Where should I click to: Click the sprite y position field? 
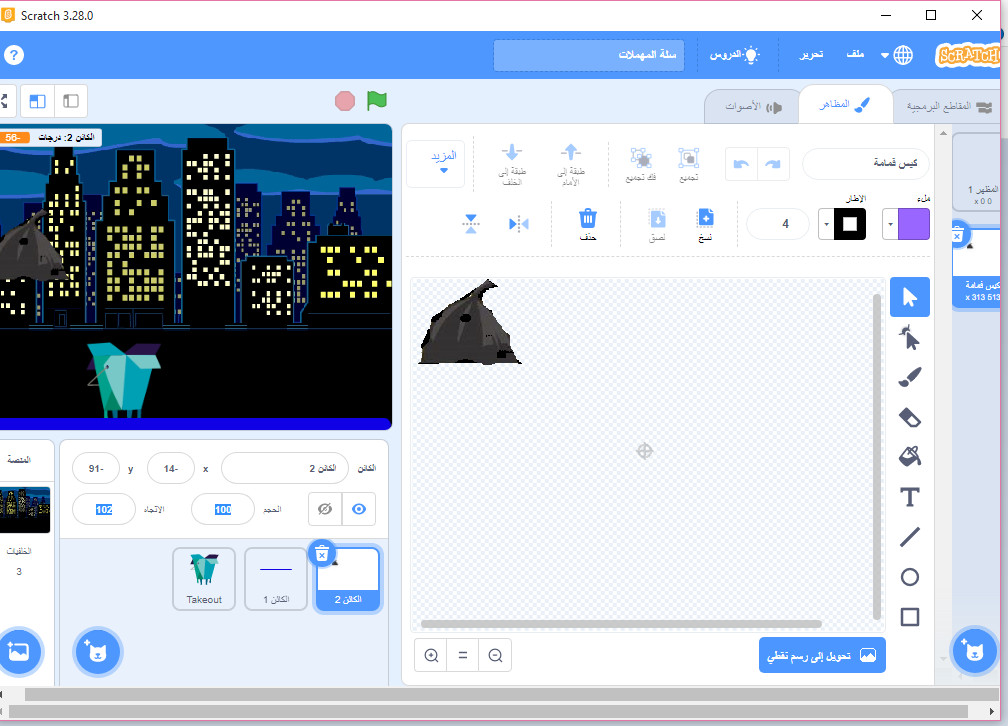[96, 468]
